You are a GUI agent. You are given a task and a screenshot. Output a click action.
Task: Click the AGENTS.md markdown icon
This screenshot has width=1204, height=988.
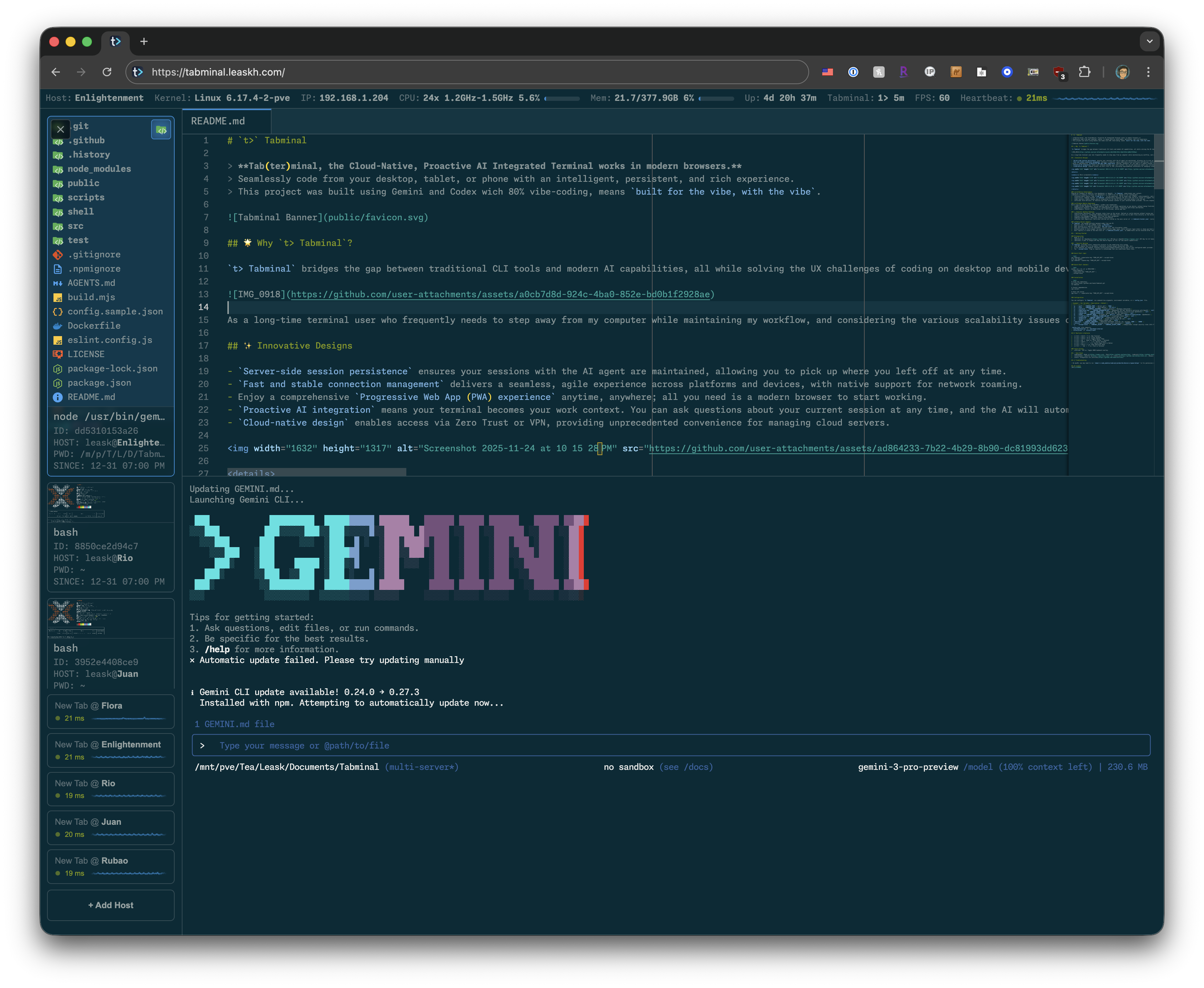coord(57,283)
